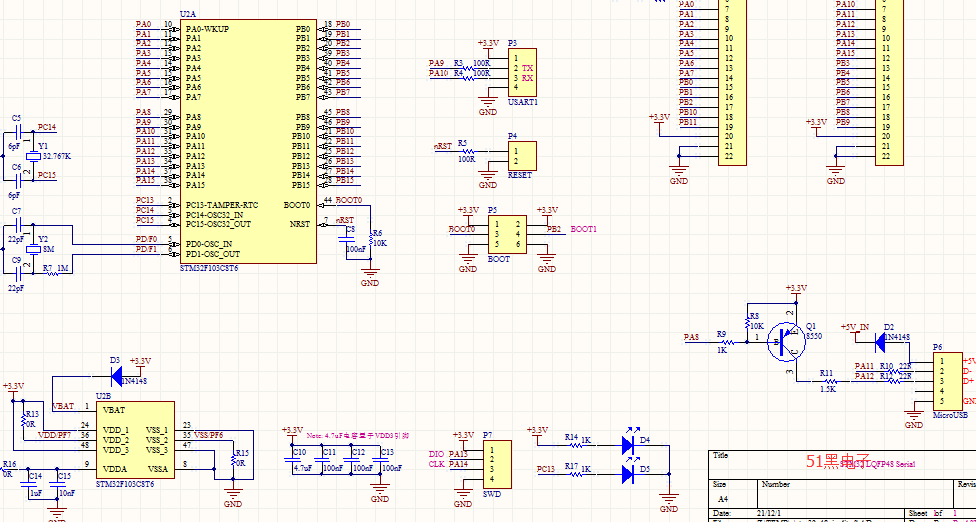Screen dimensions: 976x522
Task: Select the Y2 8M crystal
Action: pos(33,249)
